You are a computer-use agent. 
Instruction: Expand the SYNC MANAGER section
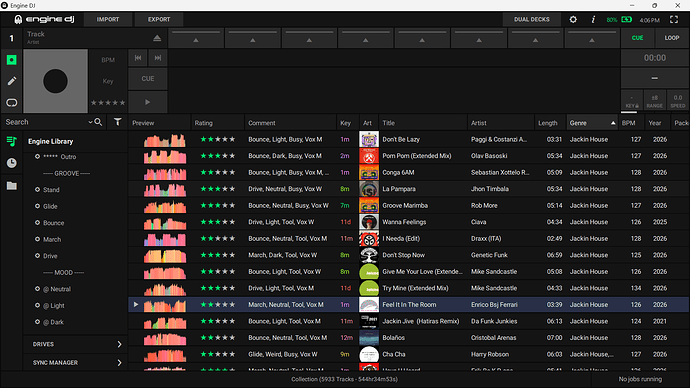[75, 362]
